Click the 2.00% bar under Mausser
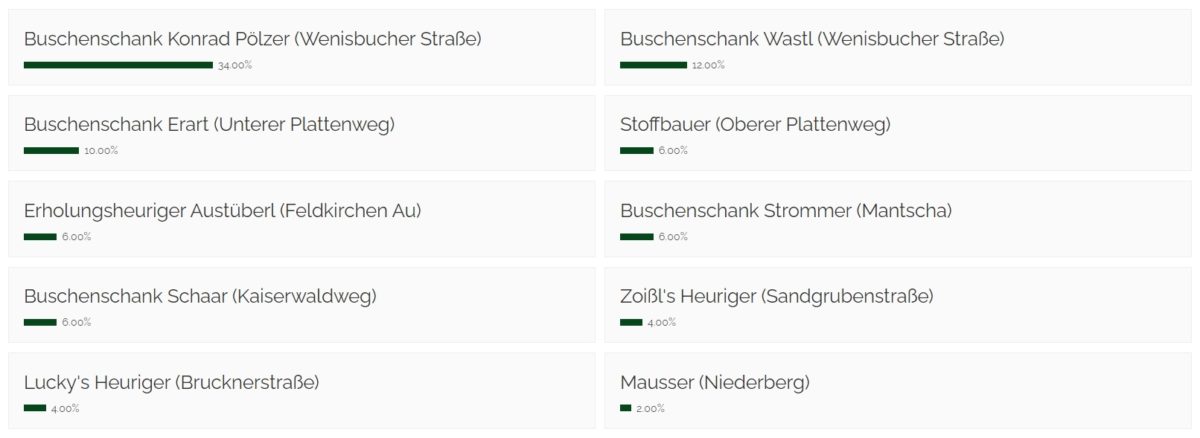 (x=626, y=408)
